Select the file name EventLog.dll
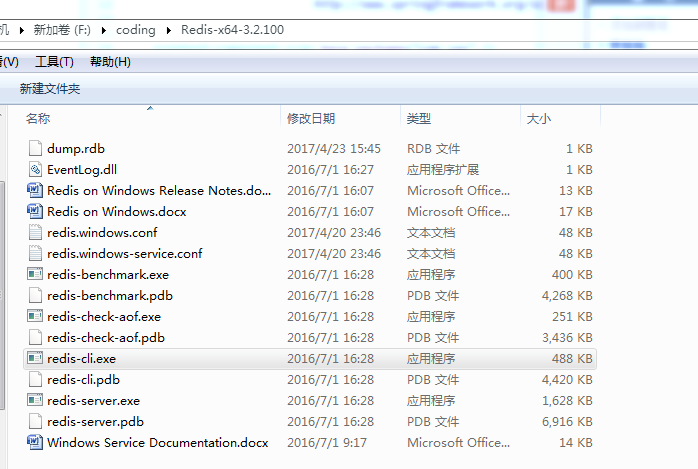 82,169
